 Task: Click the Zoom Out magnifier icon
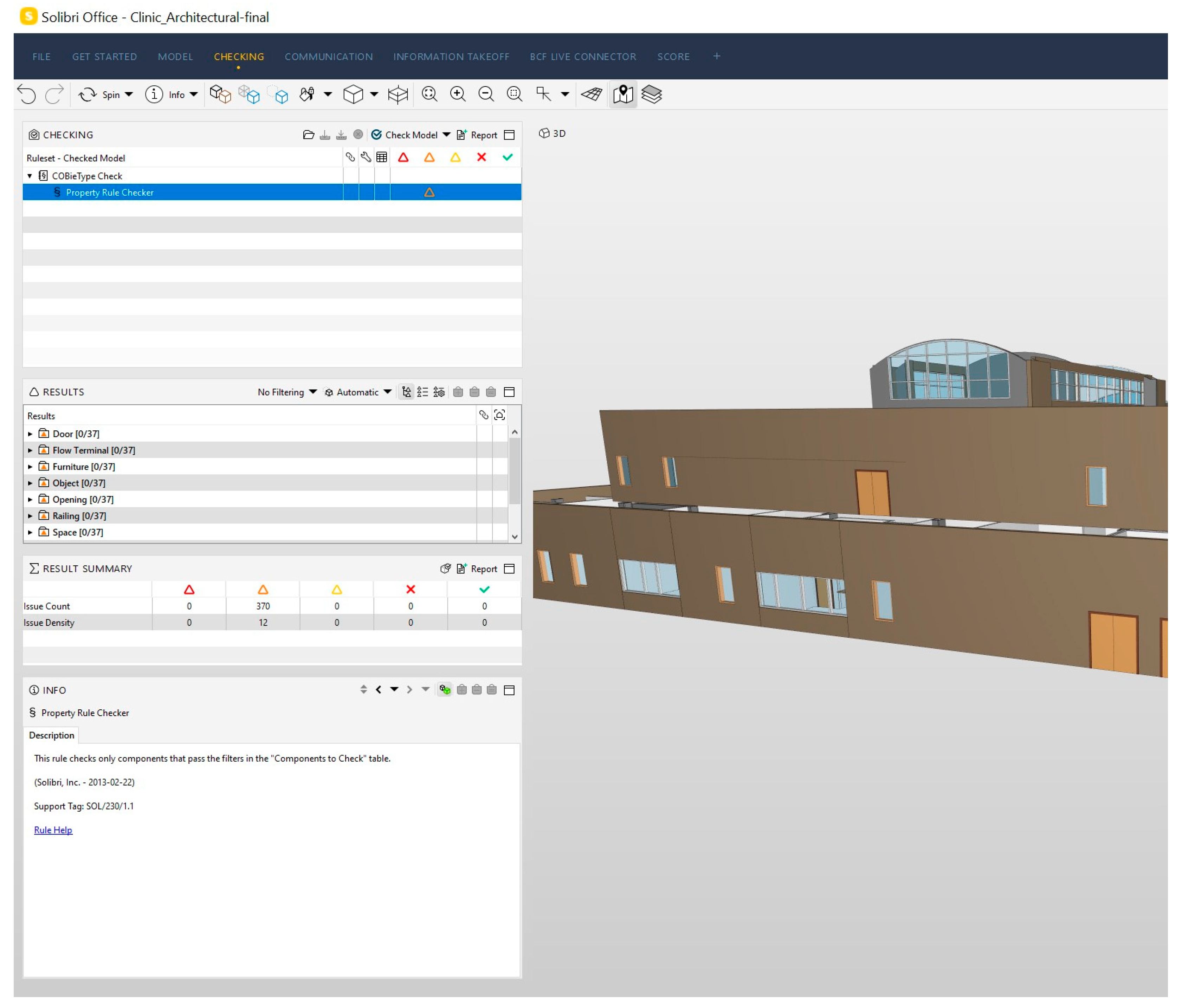click(x=485, y=94)
